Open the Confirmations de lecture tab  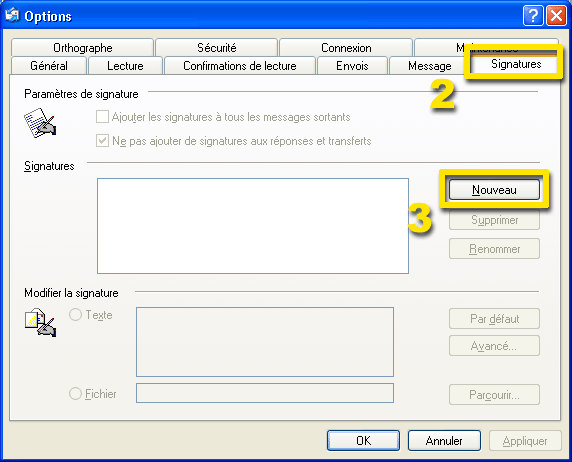[240, 66]
